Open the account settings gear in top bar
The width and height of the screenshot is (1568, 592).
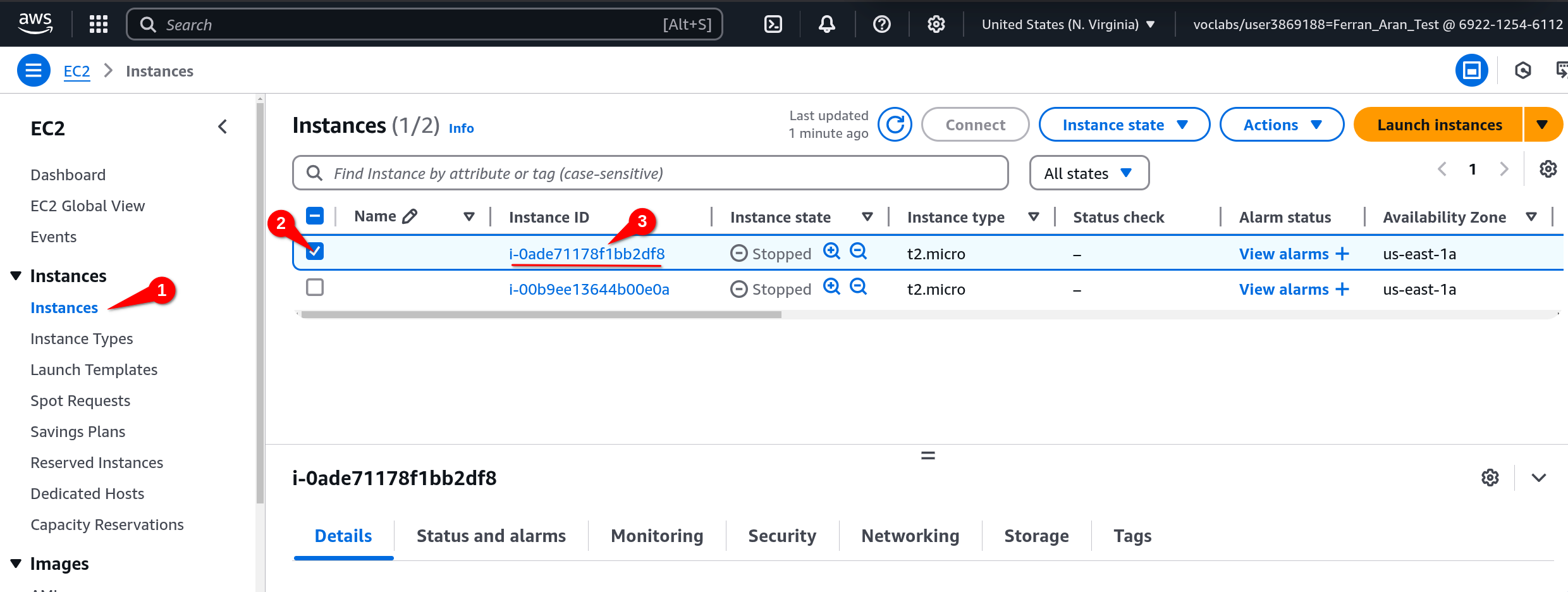click(936, 23)
